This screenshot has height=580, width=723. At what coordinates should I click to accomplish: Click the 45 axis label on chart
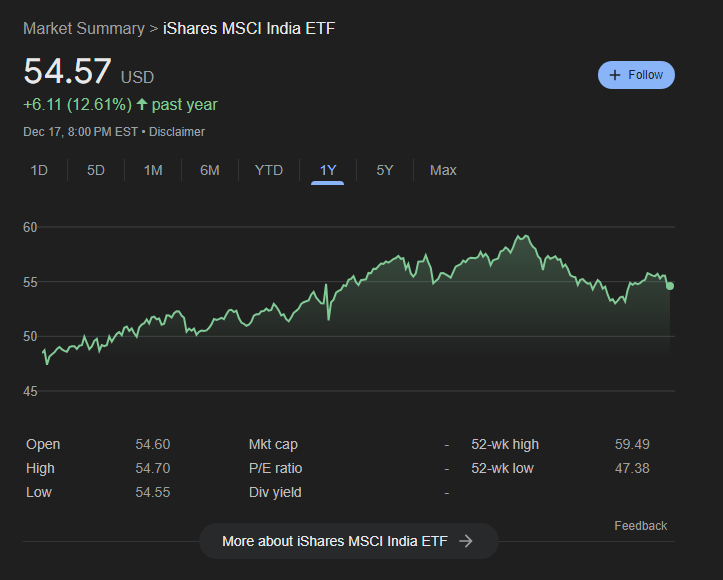[x=30, y=391]
